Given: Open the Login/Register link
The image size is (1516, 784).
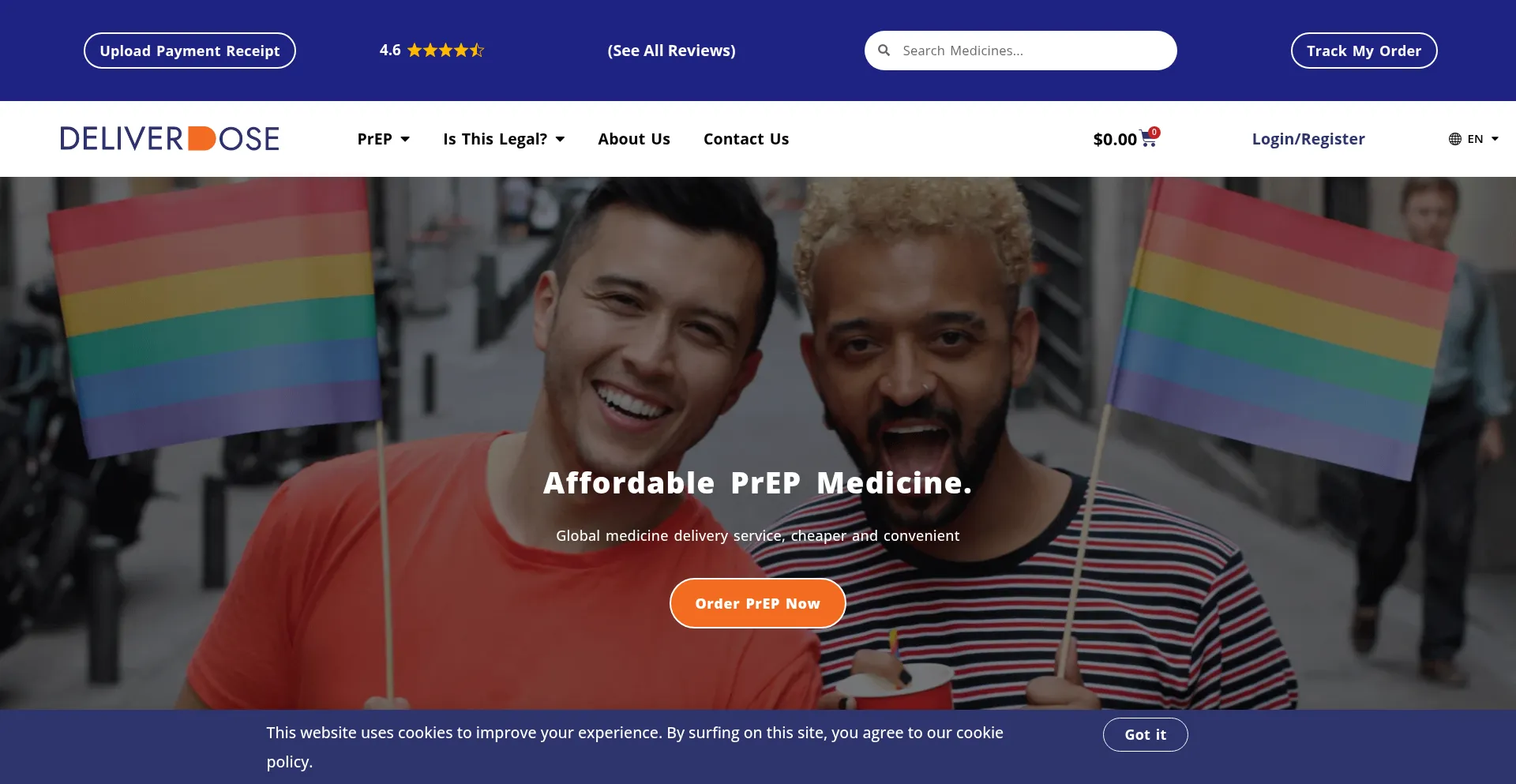Looking at the screenshot, I should tap(1308, 139).
